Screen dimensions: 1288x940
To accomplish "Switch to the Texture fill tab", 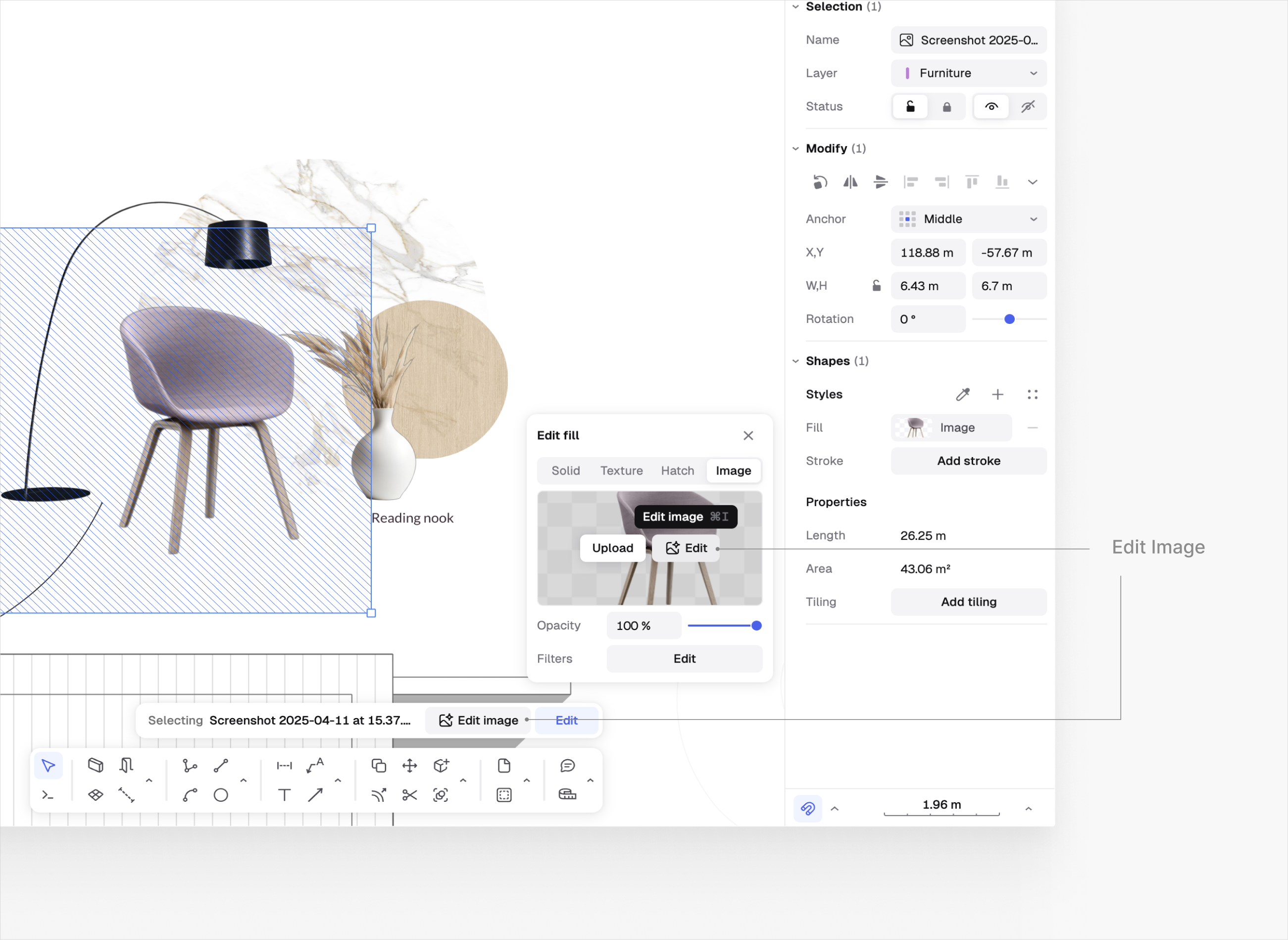I will [x=622, y=470].
